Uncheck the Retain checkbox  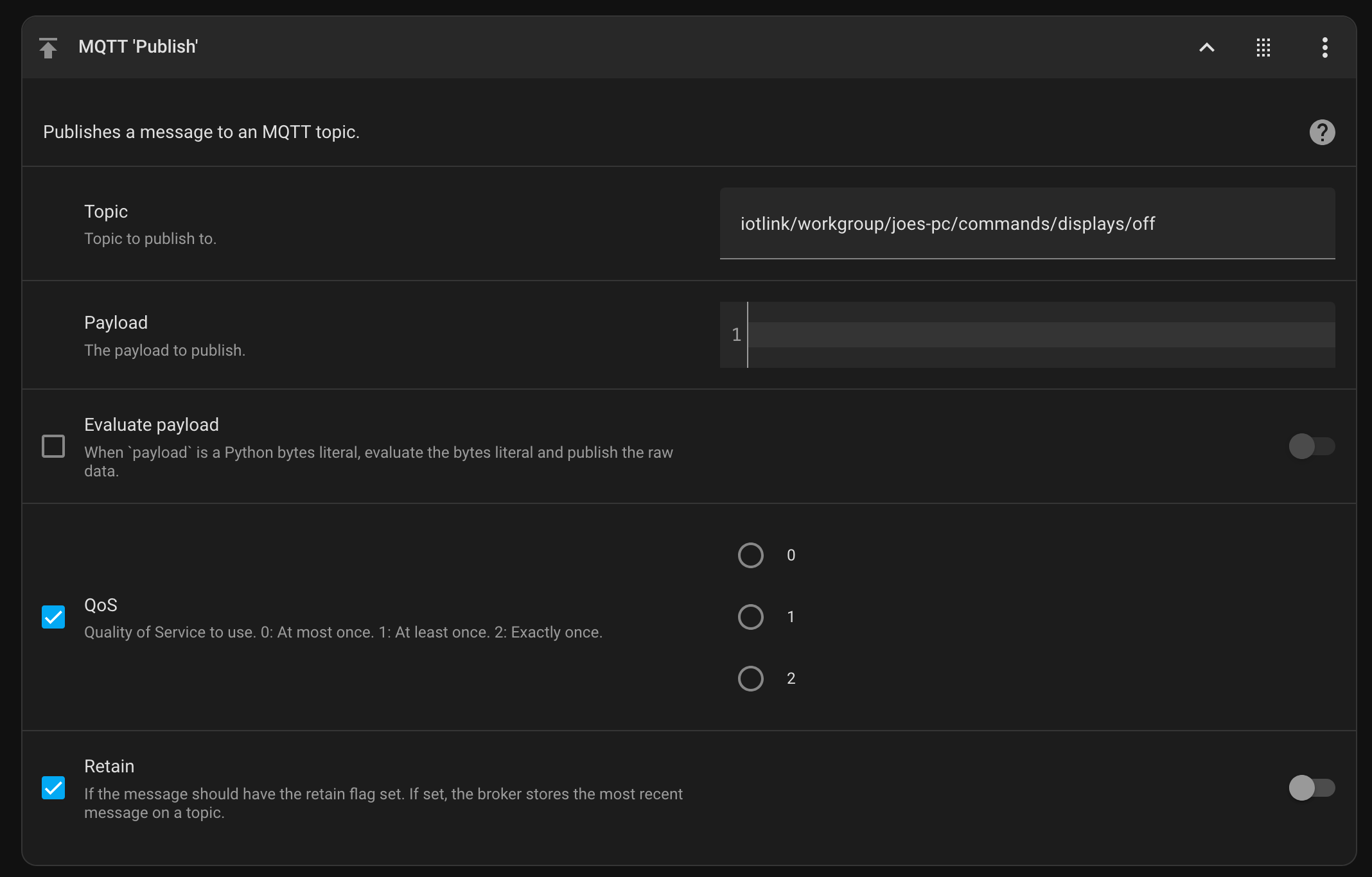(53, 788)
